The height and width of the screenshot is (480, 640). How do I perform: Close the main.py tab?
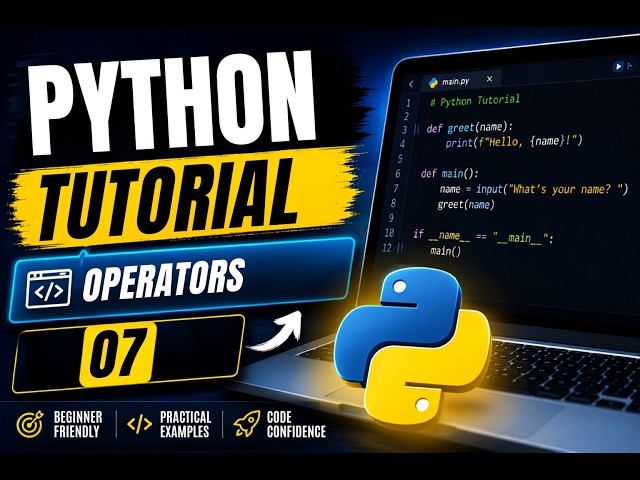[489, 79]
